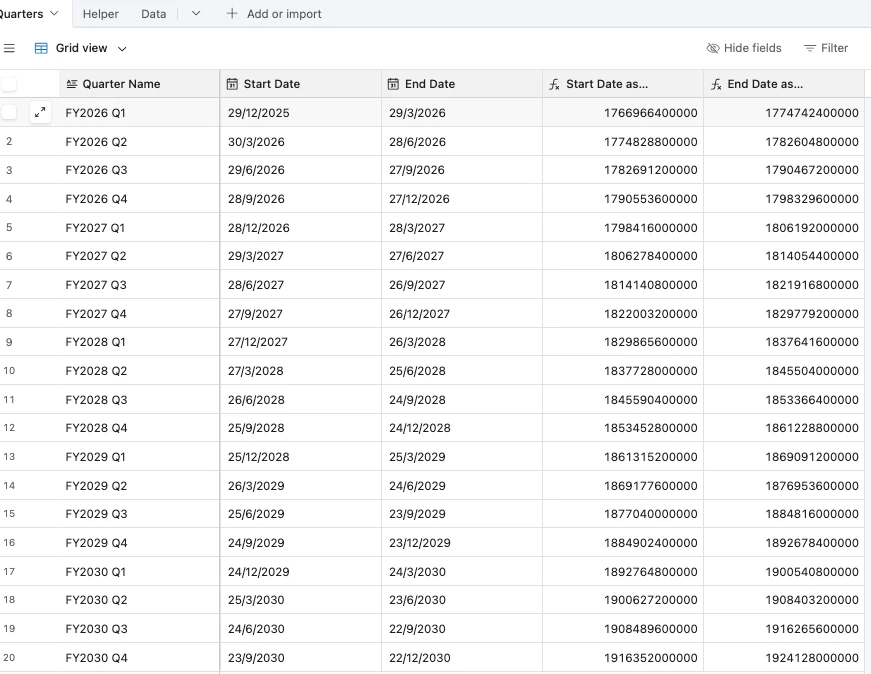This screenshot has height=674, width=871.
Task: Click the Hide fields eye icon
Action: (713, 48)
